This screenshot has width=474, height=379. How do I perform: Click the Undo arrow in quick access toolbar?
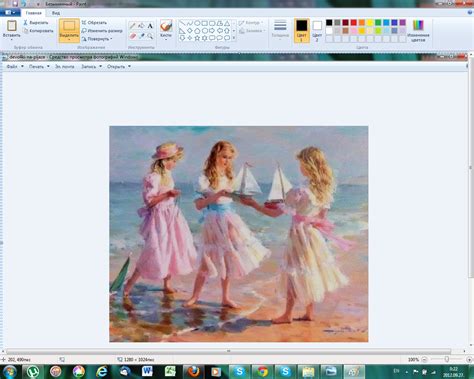tap(23, 4)
